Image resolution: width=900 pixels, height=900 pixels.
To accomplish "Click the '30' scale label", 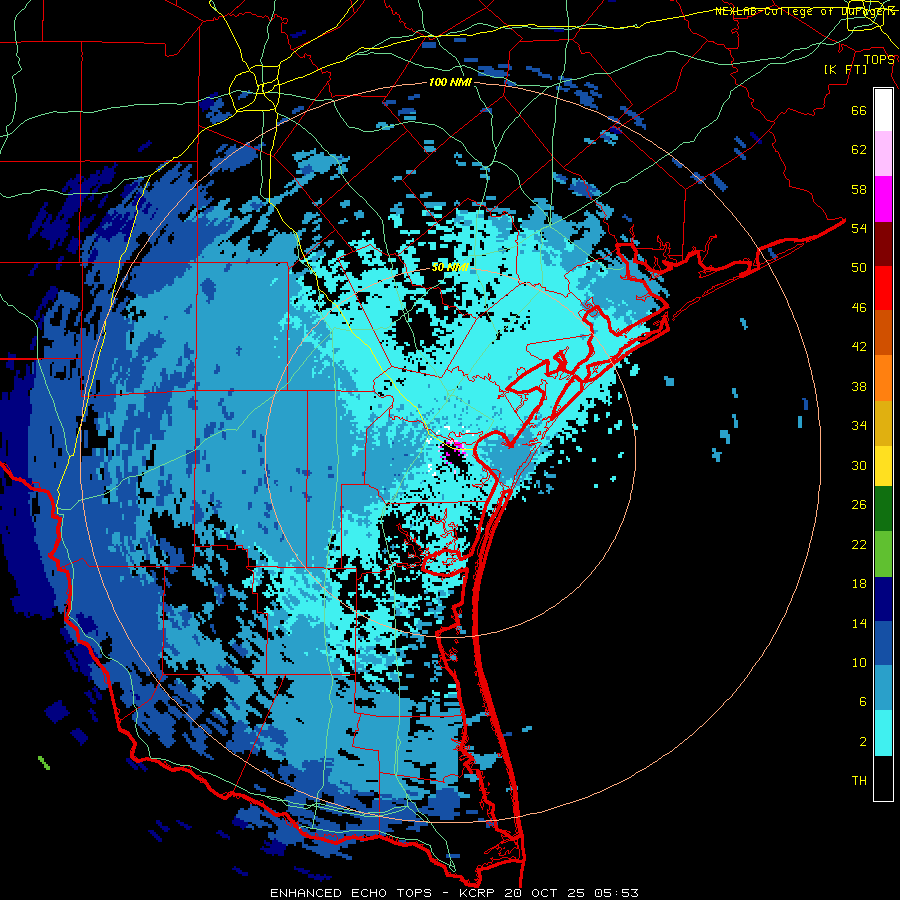I will (x=859, y=465).
